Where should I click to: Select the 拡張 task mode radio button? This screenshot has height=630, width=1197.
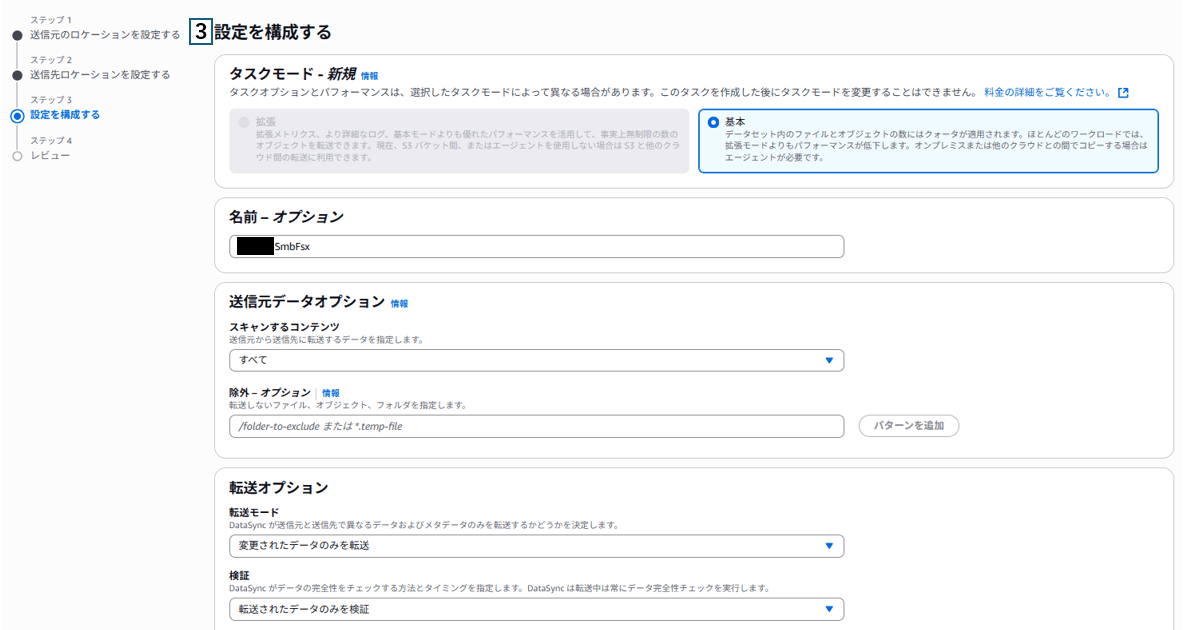(243, 122)
